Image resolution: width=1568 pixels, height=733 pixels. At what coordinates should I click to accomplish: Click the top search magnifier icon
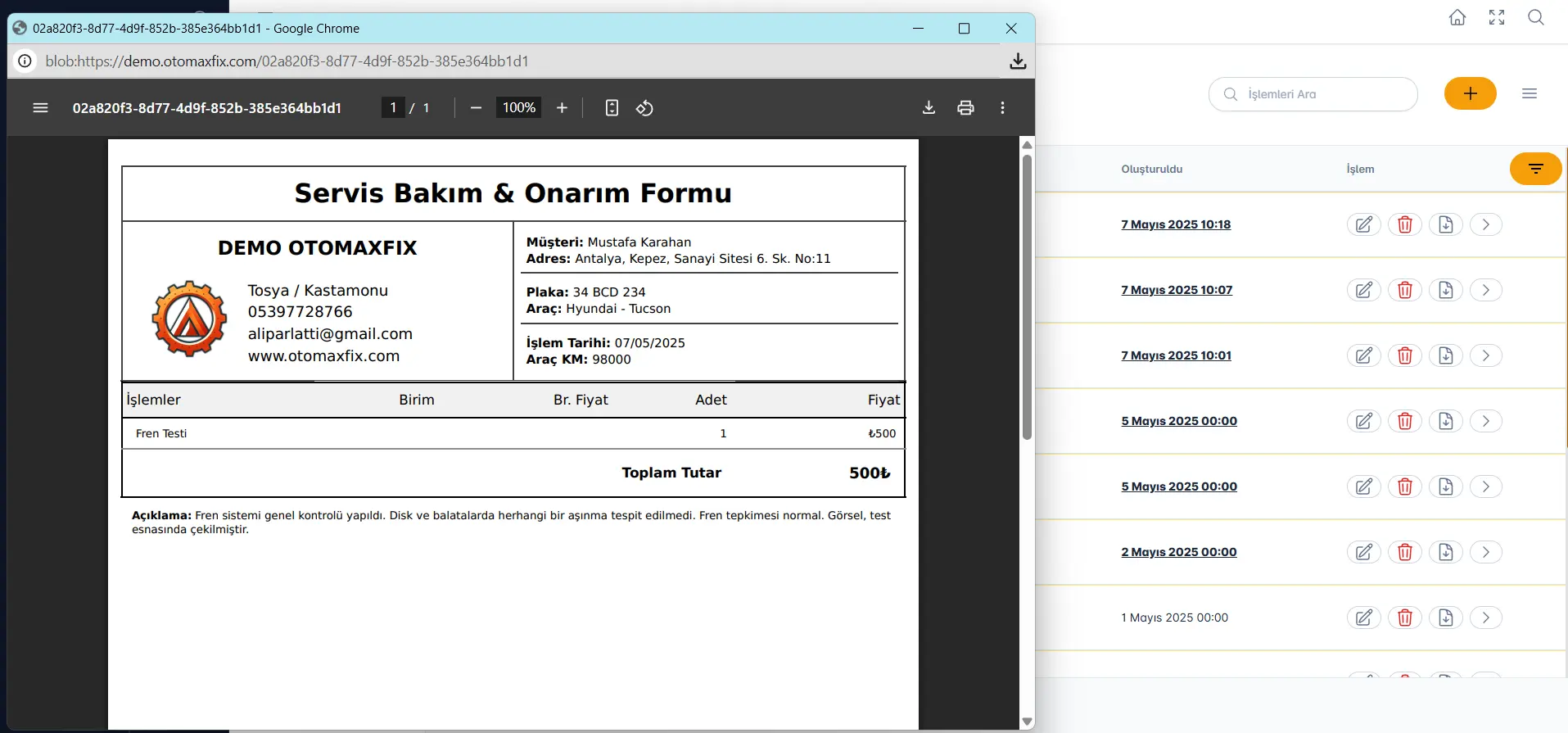(x=1536, y=17)
